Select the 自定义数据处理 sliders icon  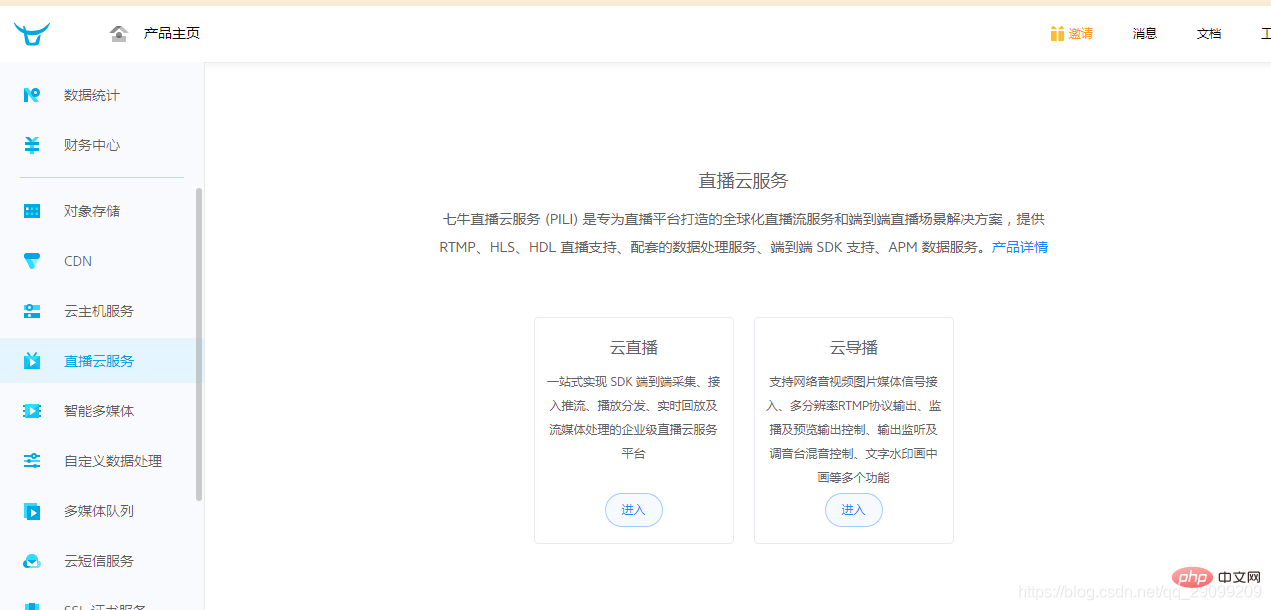pyautogui.click(x=31, y=460)
